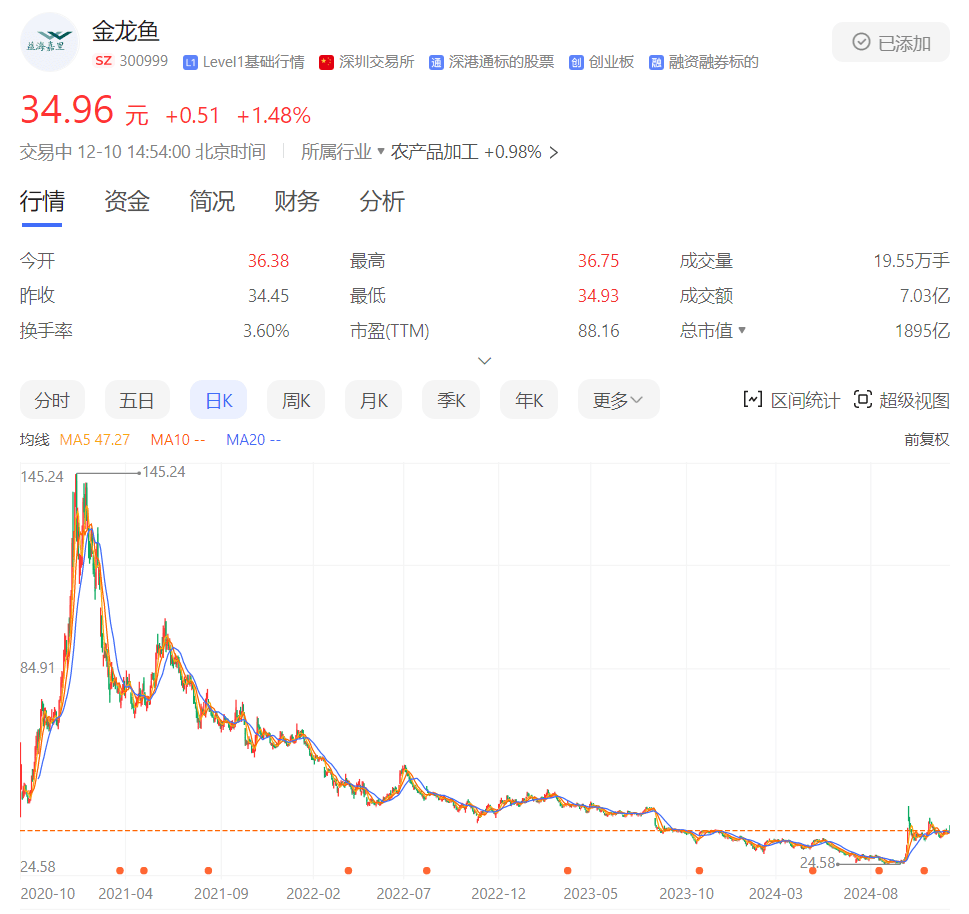Image resolution: width=969 pixels, height=914 pixels.
Task: Click the 成交额 value 7.03亿
Action: (925, 296)
